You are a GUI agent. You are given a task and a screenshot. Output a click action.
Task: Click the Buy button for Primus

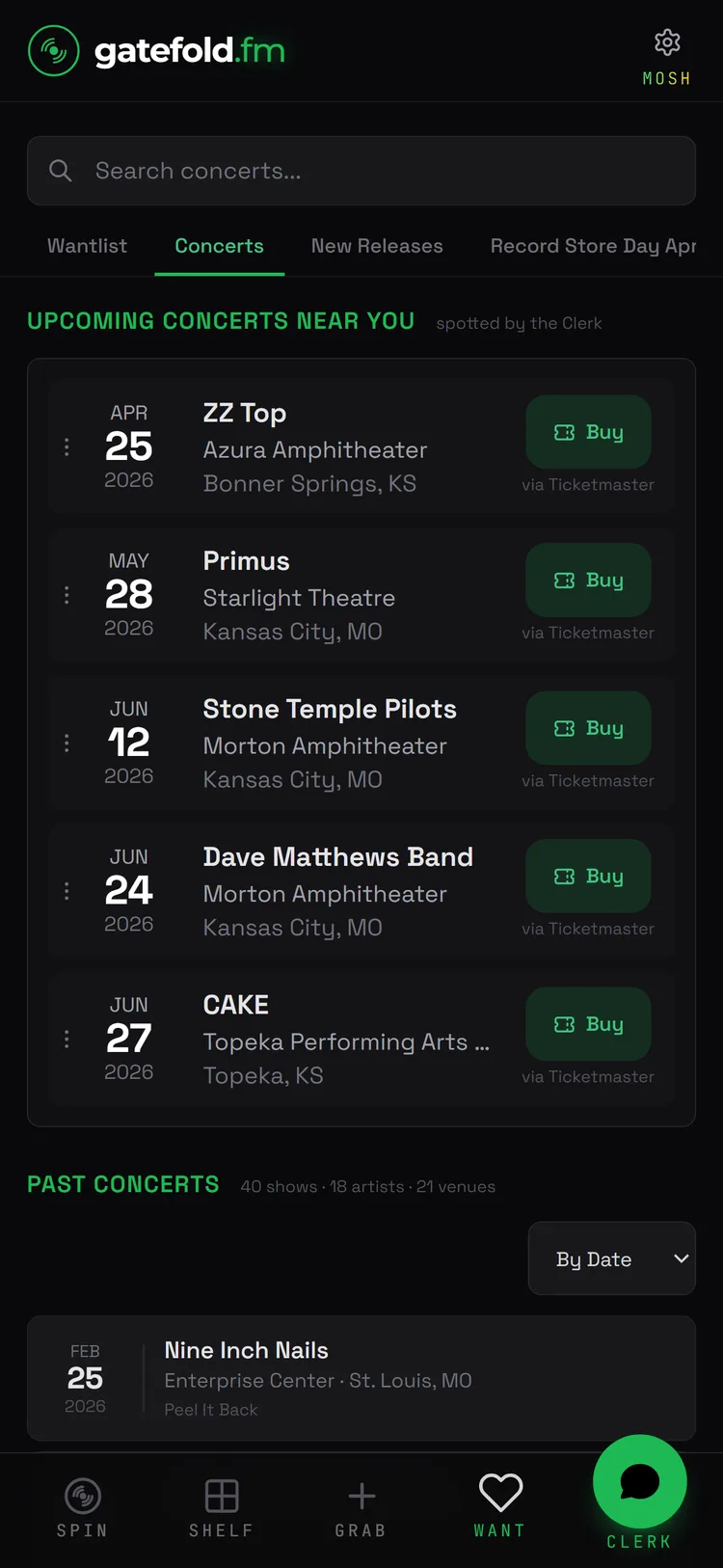click(588, 581)
